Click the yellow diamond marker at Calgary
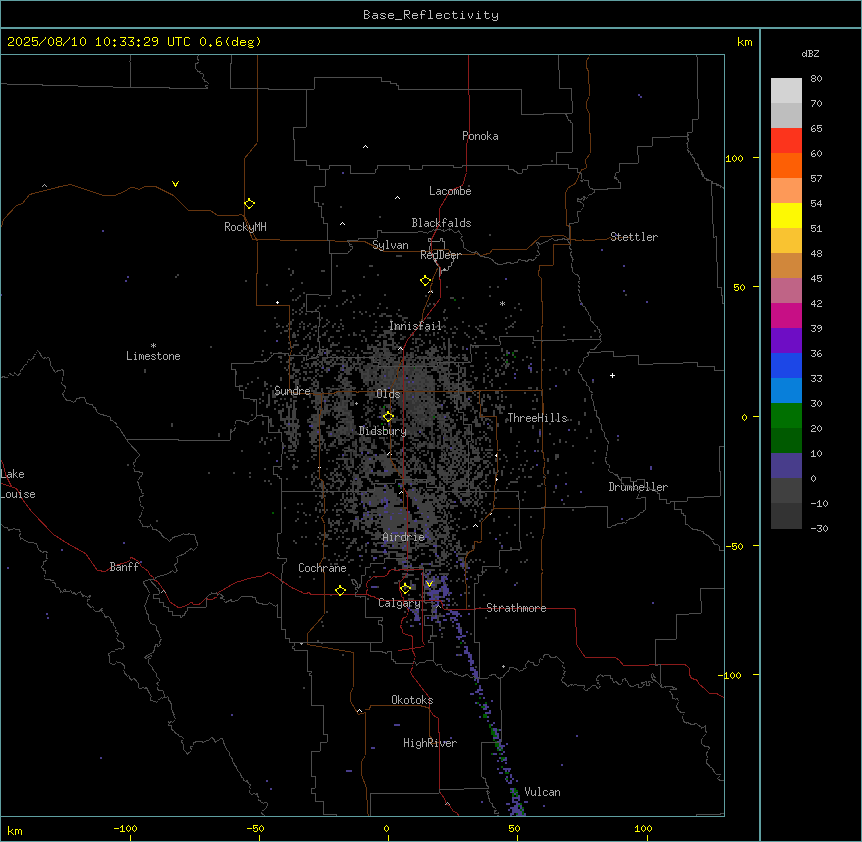The width and height of the screenshot is (862, 842). [x=405, y=589]
